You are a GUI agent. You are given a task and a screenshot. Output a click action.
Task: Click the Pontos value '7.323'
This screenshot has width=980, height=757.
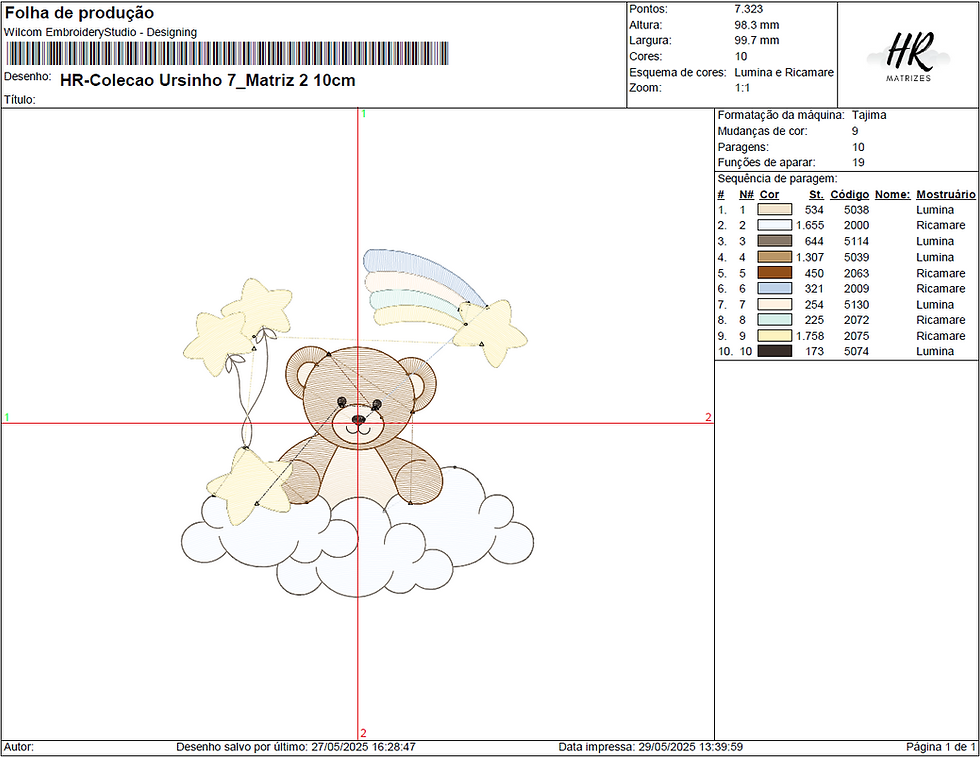749,9
